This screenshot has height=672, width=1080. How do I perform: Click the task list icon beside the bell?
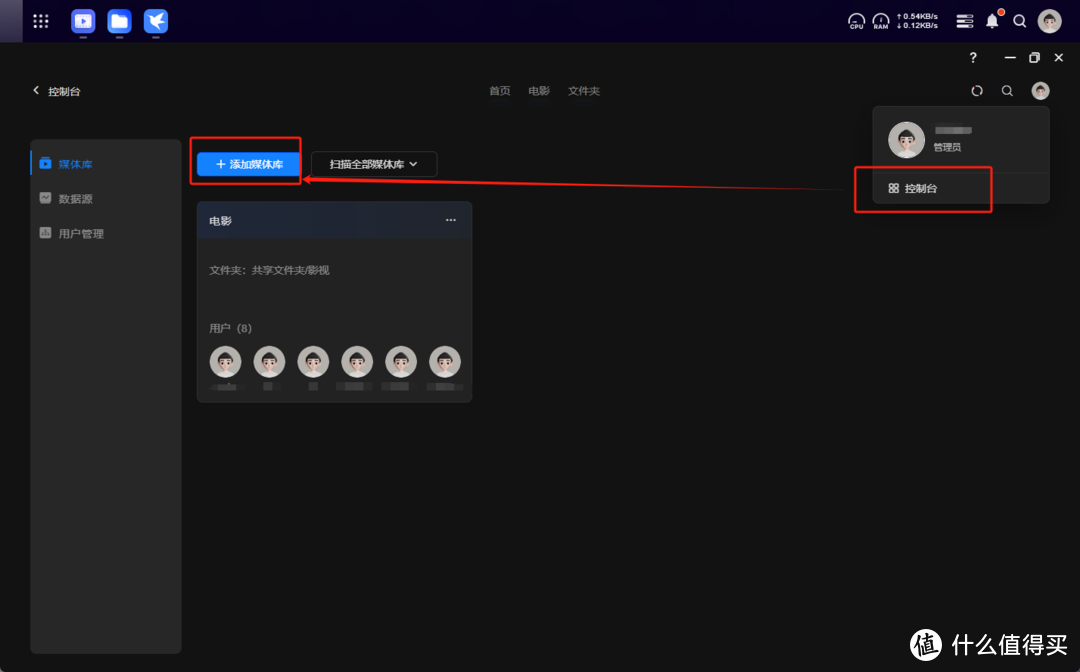point(963,20)
